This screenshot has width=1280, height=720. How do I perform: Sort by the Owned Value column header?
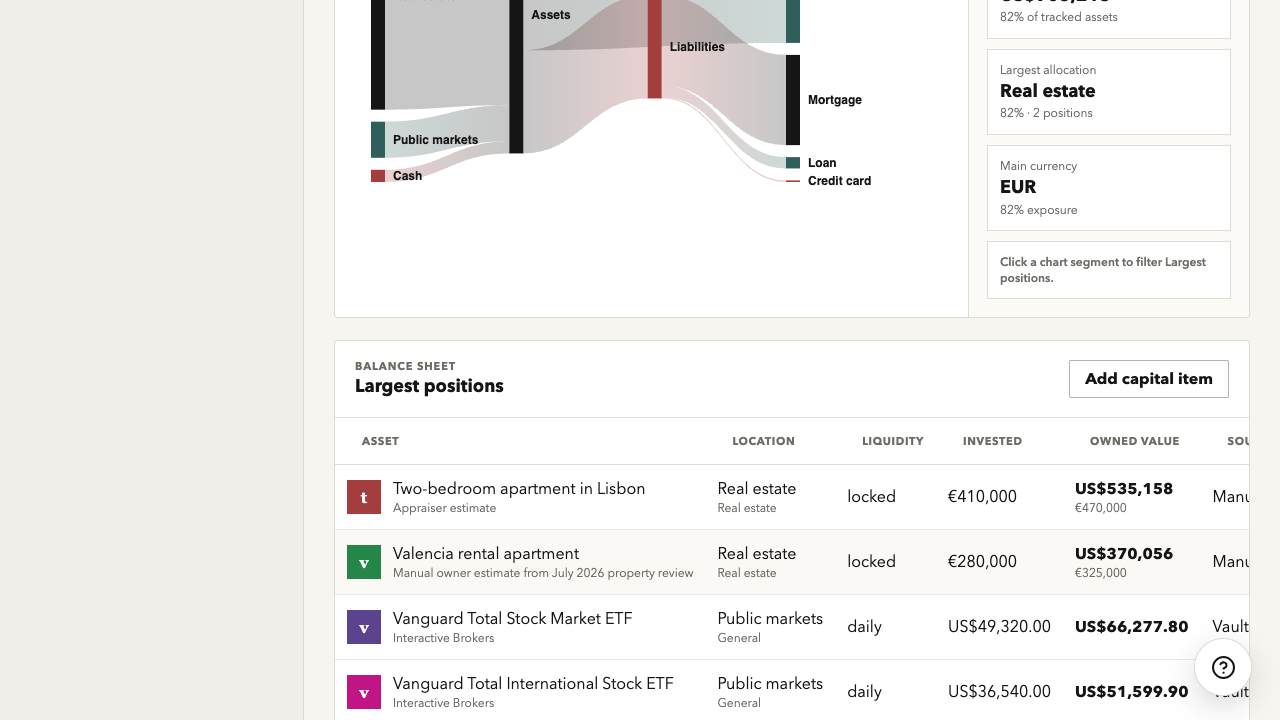point(1134,441)
